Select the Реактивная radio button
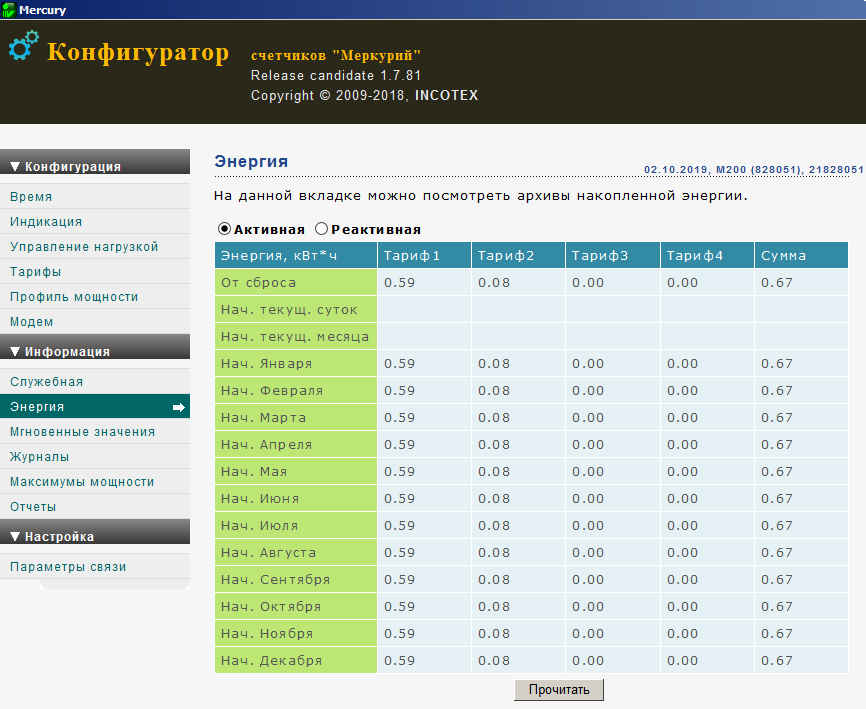Screen dimensions: 866x709 321,229
